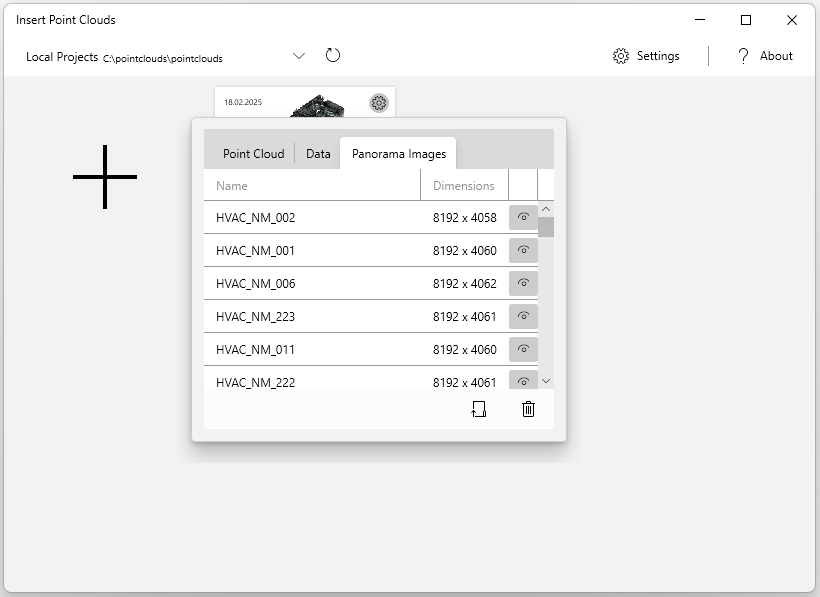This screenshot has width=820, height=597.
Task: Sort by the Name column header
Action: click(x=312, y=186)
